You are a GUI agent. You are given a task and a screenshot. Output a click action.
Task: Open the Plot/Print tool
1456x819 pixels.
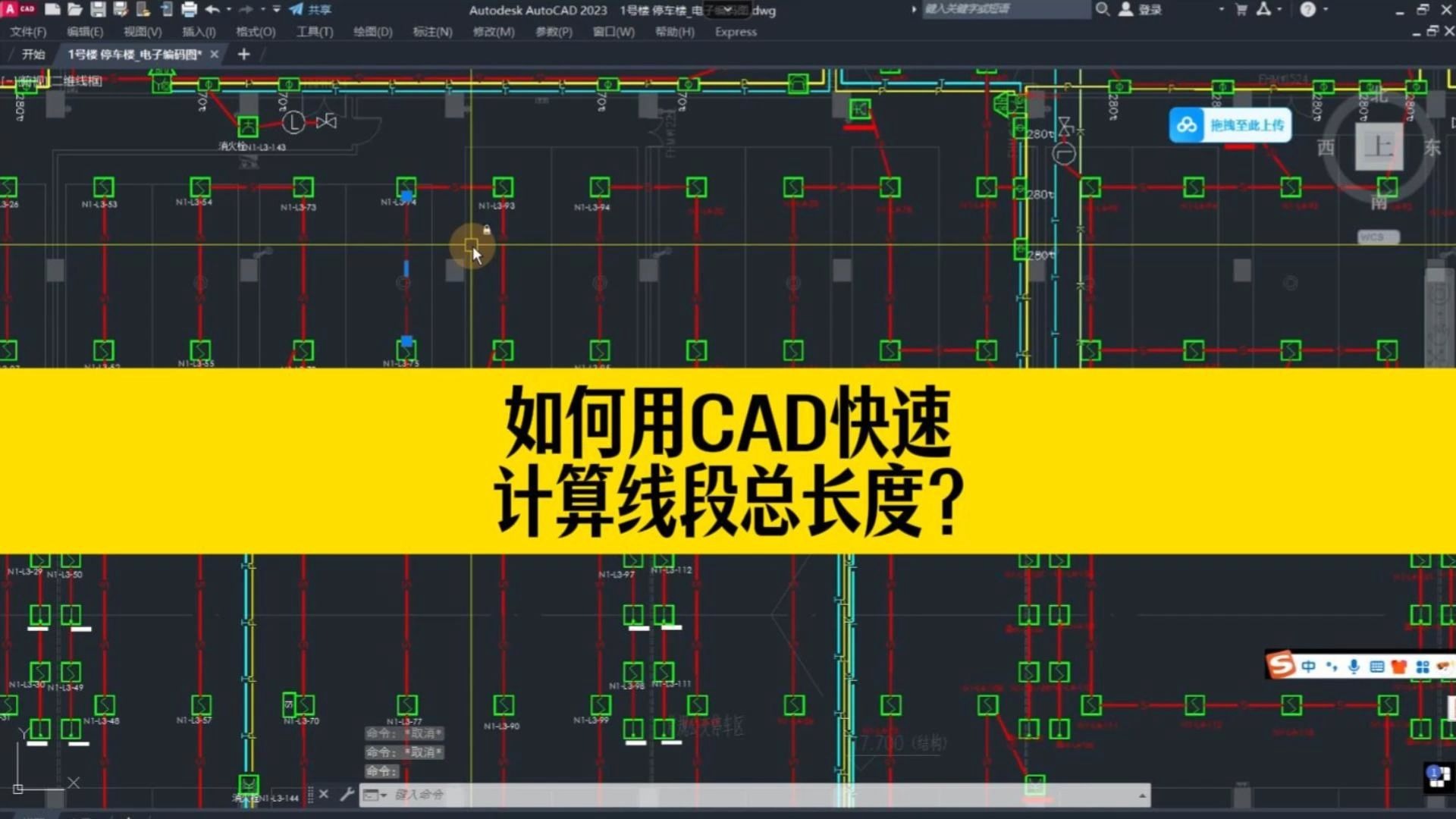[x=189, y=11]
